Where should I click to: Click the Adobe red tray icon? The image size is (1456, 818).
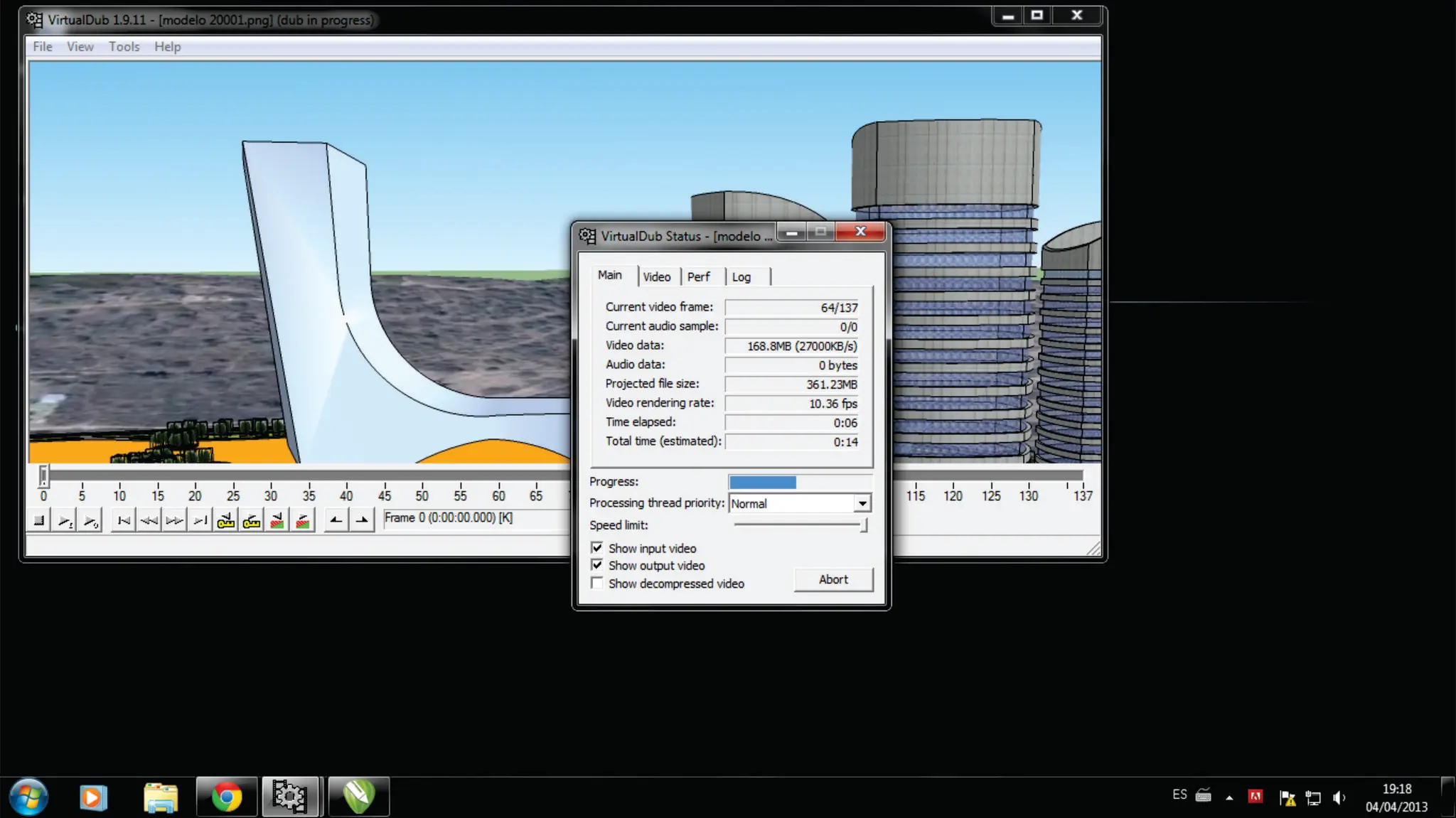click(1256, 797)
